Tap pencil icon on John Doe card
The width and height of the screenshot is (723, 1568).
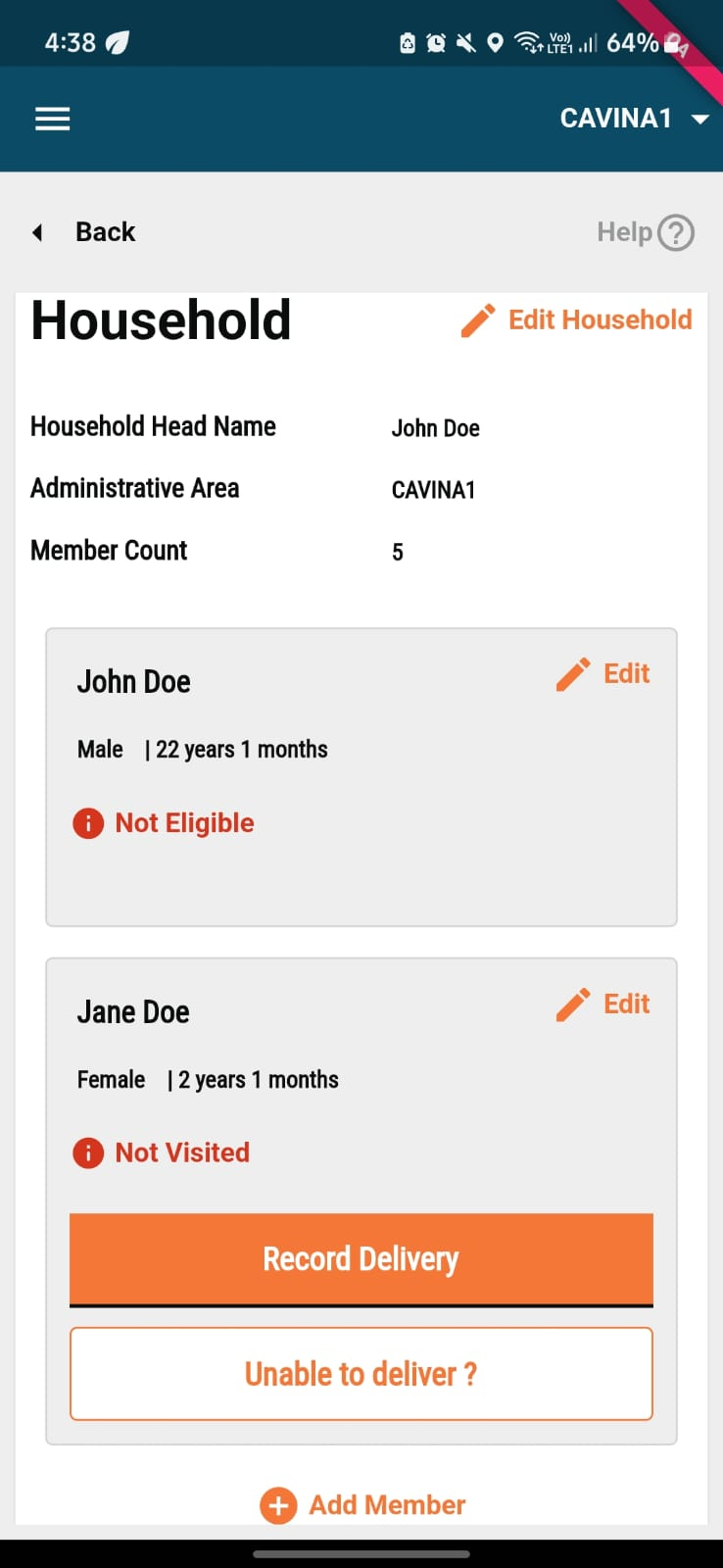[x=573, y=674]
